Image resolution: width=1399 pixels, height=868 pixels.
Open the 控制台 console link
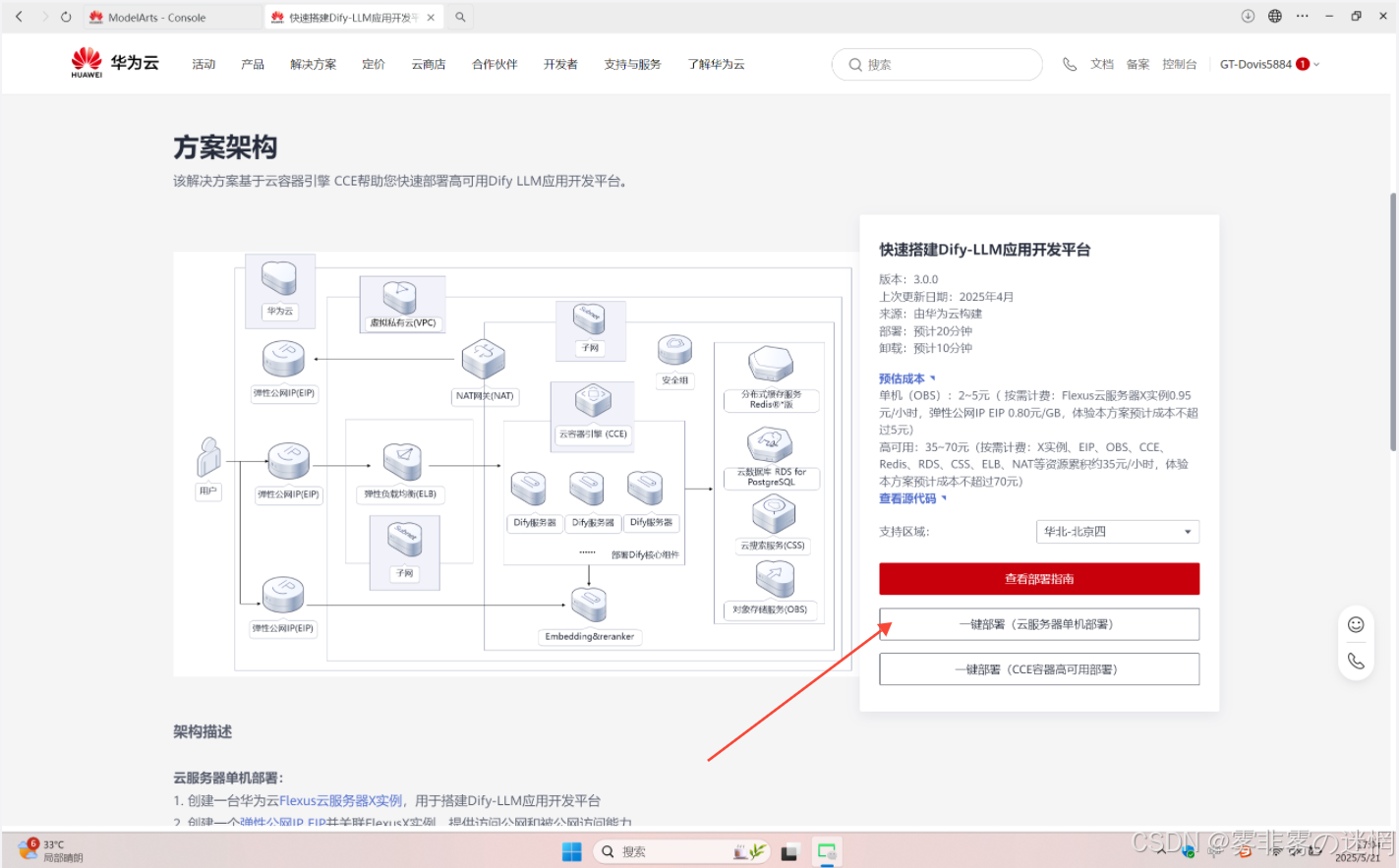(1180, 64)
